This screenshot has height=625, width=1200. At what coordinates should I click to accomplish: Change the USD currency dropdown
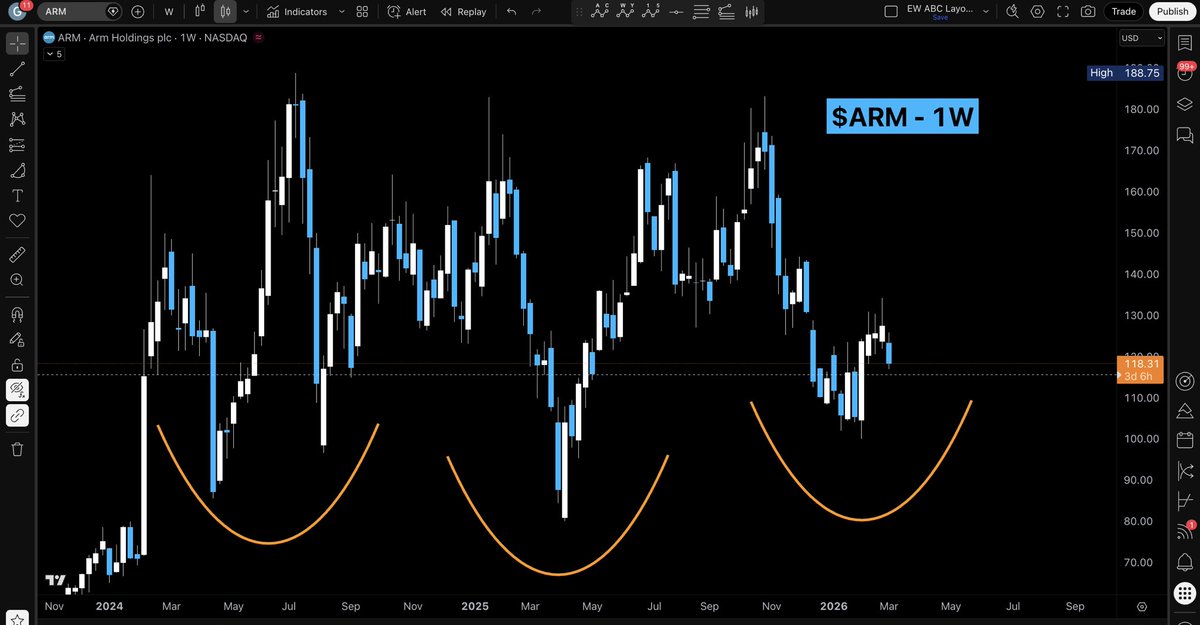1143,38
